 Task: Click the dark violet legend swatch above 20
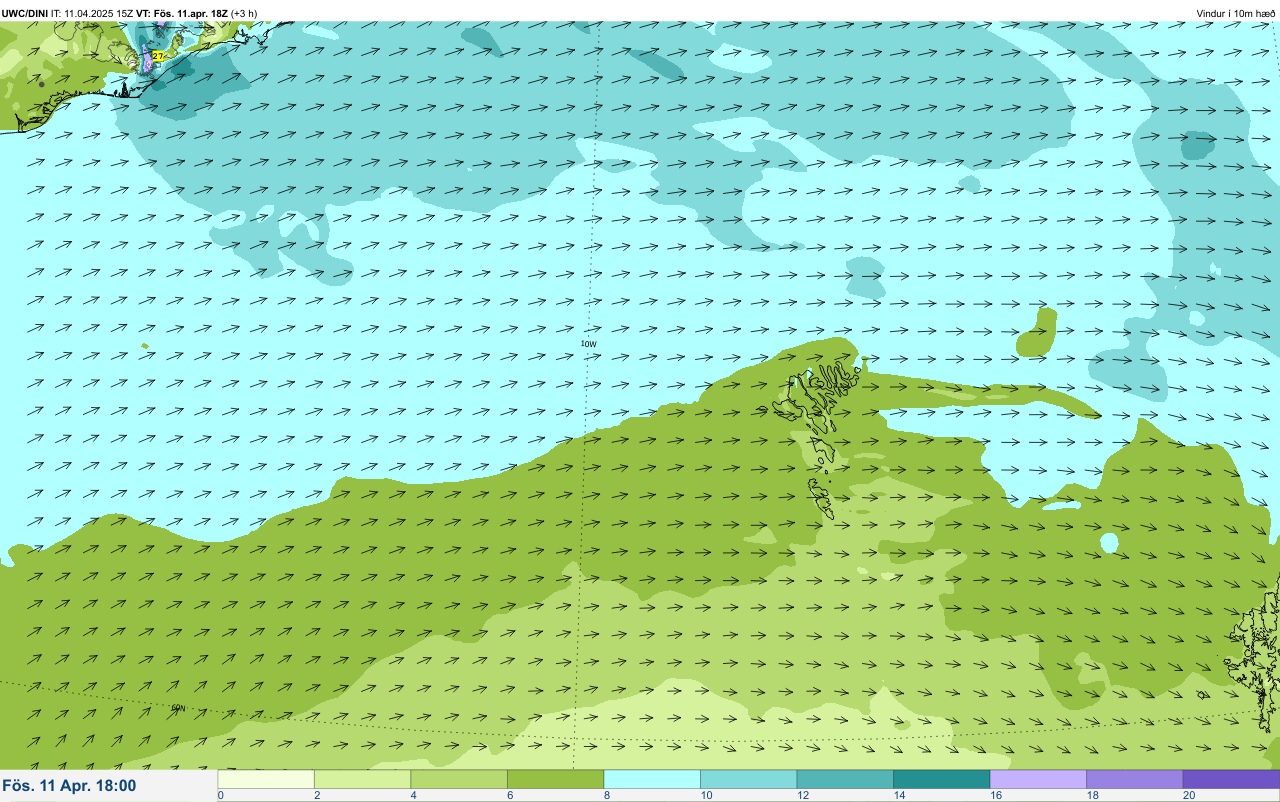1231,779
